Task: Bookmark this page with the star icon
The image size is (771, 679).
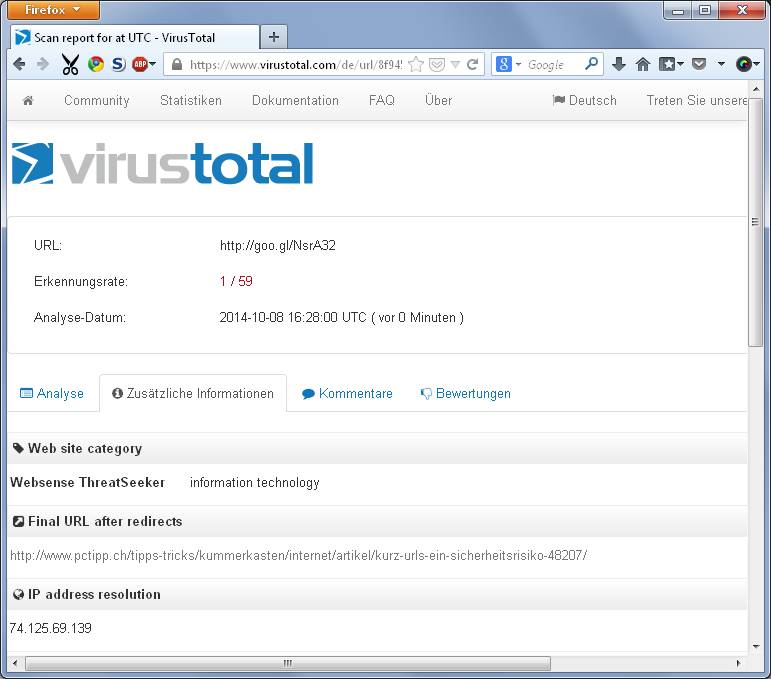Action: click(416, 64)
